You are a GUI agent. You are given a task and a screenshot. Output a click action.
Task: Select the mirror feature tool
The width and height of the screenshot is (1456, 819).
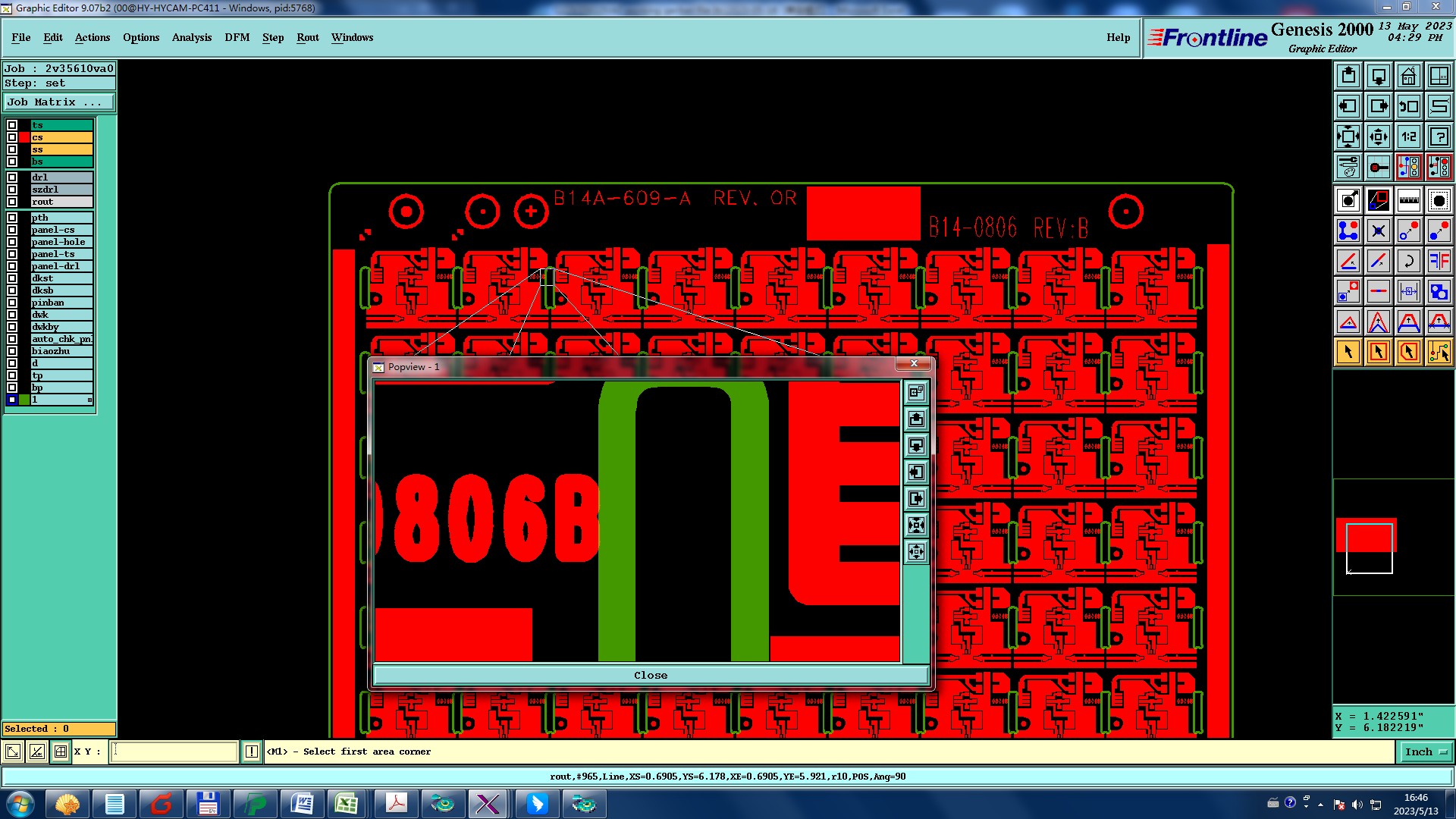pos(1439,261)
